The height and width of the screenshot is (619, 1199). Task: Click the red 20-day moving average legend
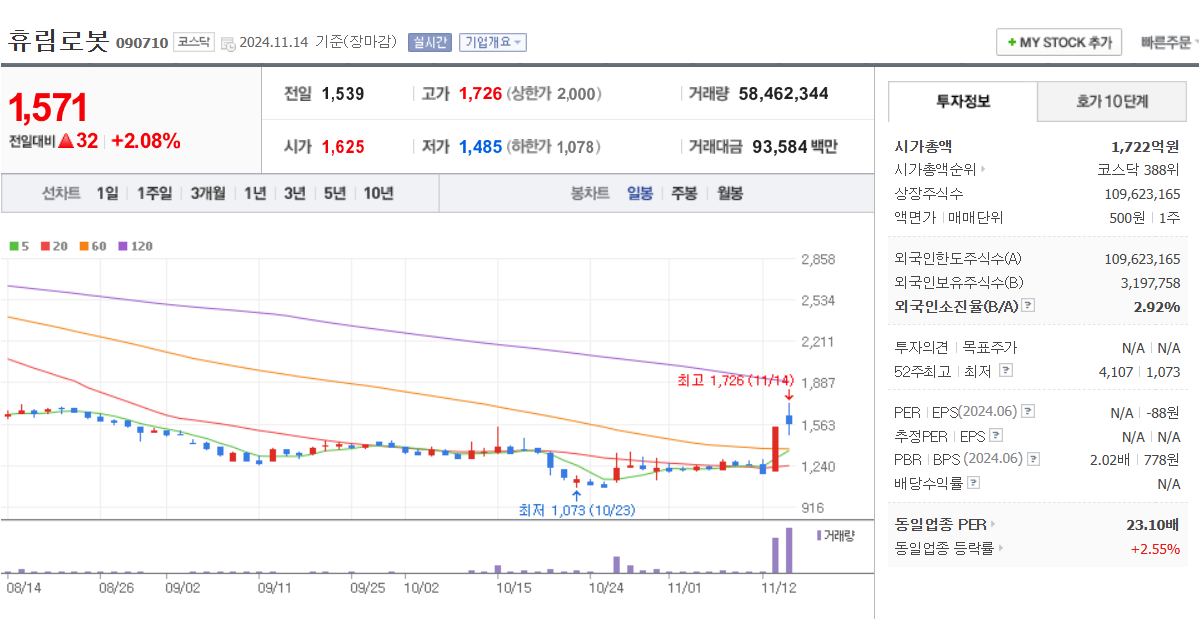click(52, 246)
